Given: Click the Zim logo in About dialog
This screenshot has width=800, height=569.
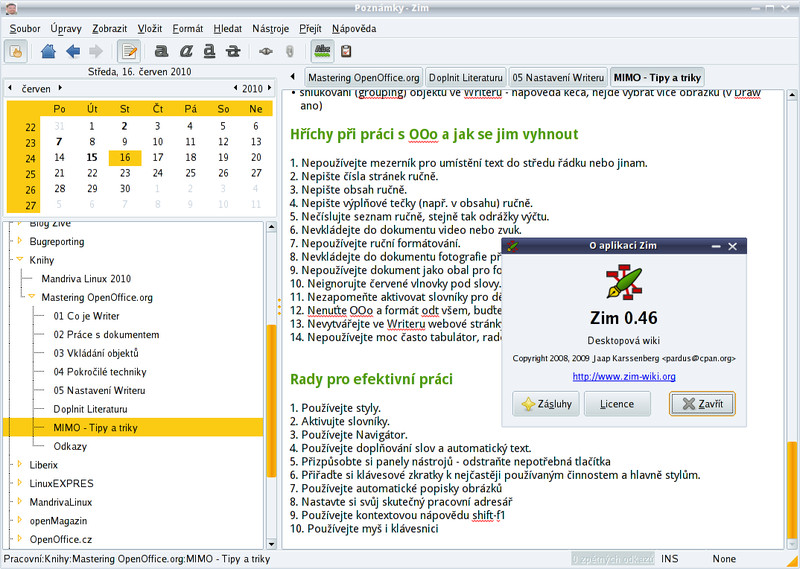Looking at the screenshot, I should pos(623,282).
